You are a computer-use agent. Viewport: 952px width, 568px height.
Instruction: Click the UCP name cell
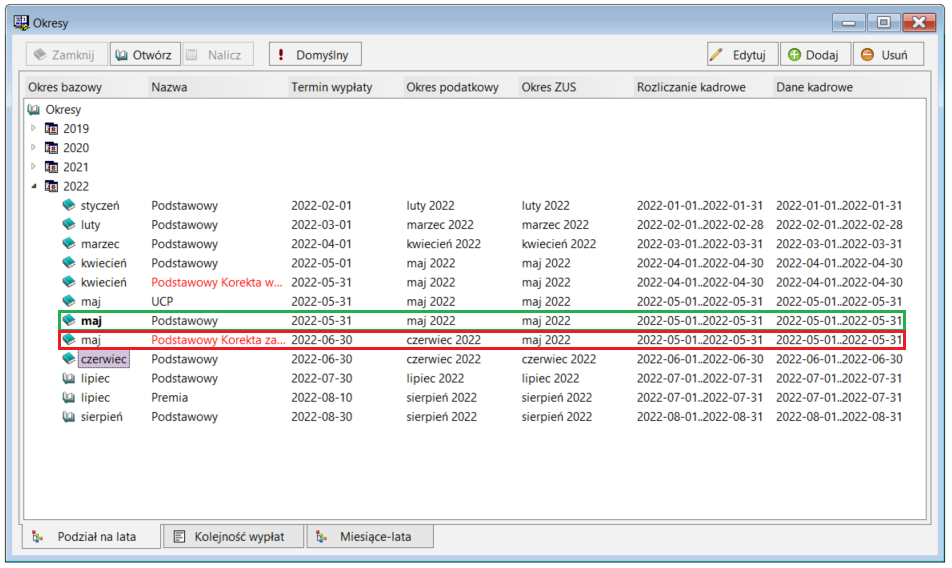point(162,302)
